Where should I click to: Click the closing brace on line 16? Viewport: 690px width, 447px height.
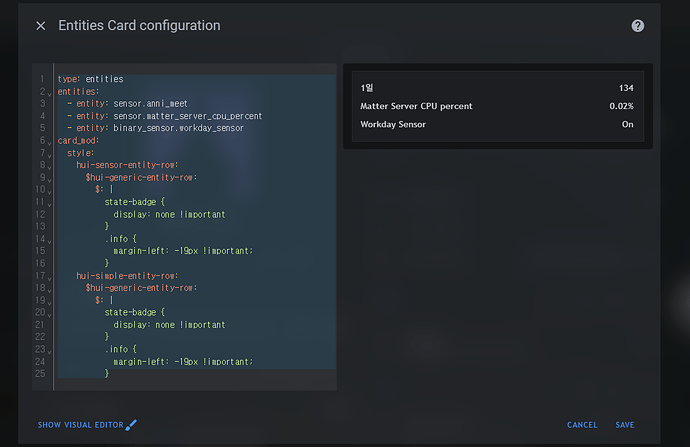106,263
